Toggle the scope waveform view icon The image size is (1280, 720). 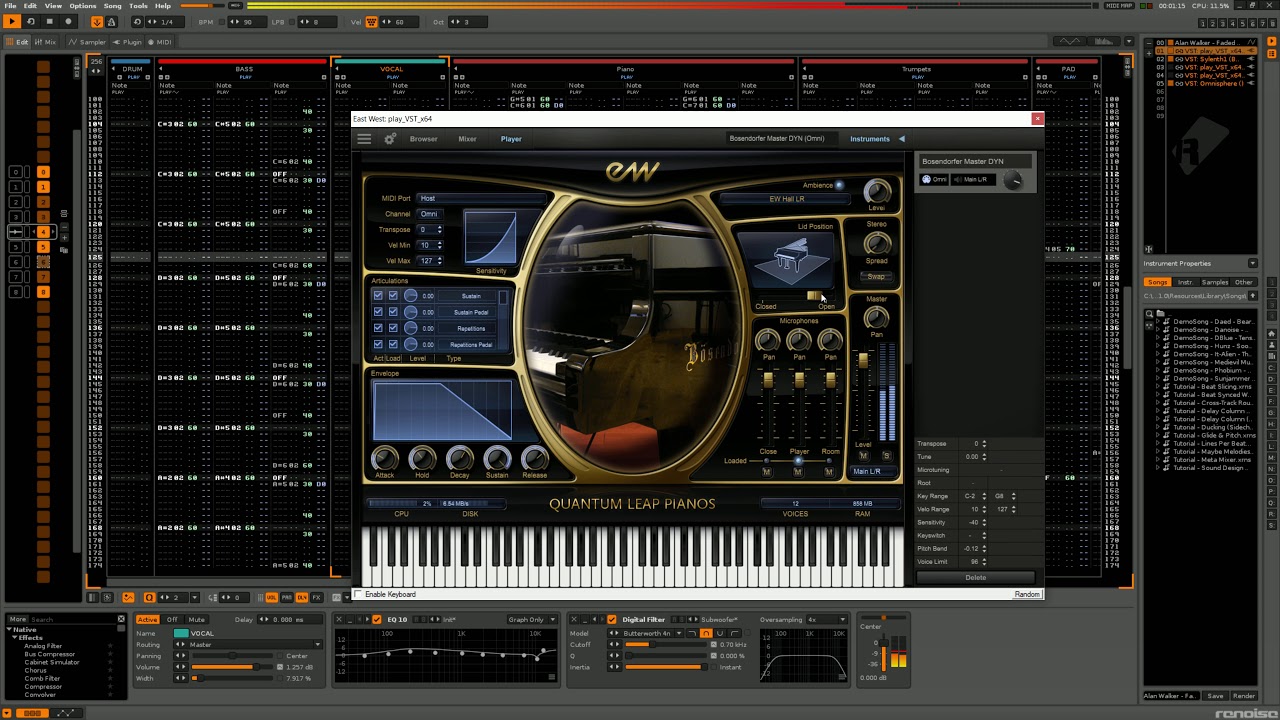click(x=1070, y=41)
